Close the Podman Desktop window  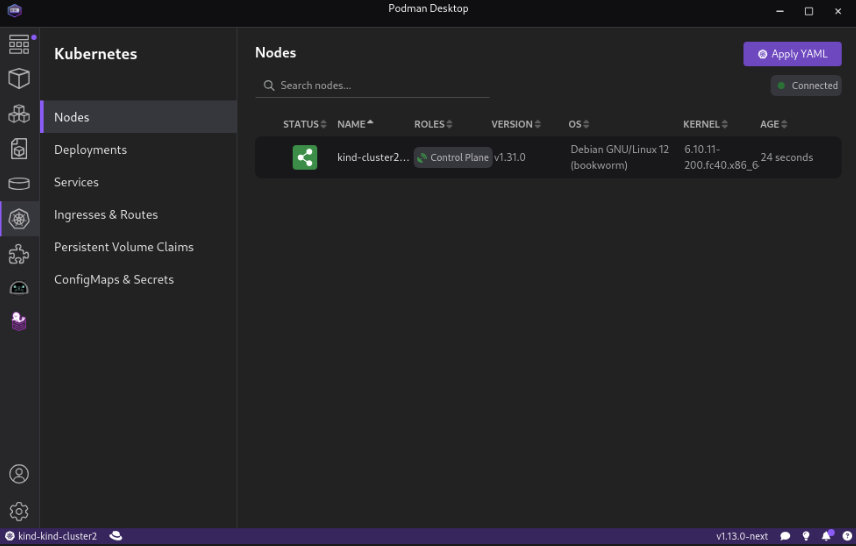coord(838,11)
